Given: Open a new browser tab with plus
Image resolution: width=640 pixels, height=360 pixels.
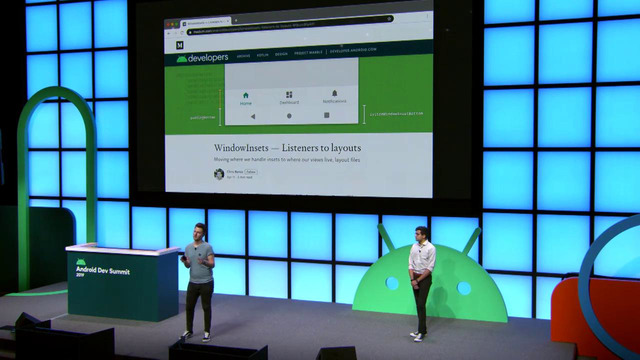Looking at the screenshot, I should click(x=236, y=20).
